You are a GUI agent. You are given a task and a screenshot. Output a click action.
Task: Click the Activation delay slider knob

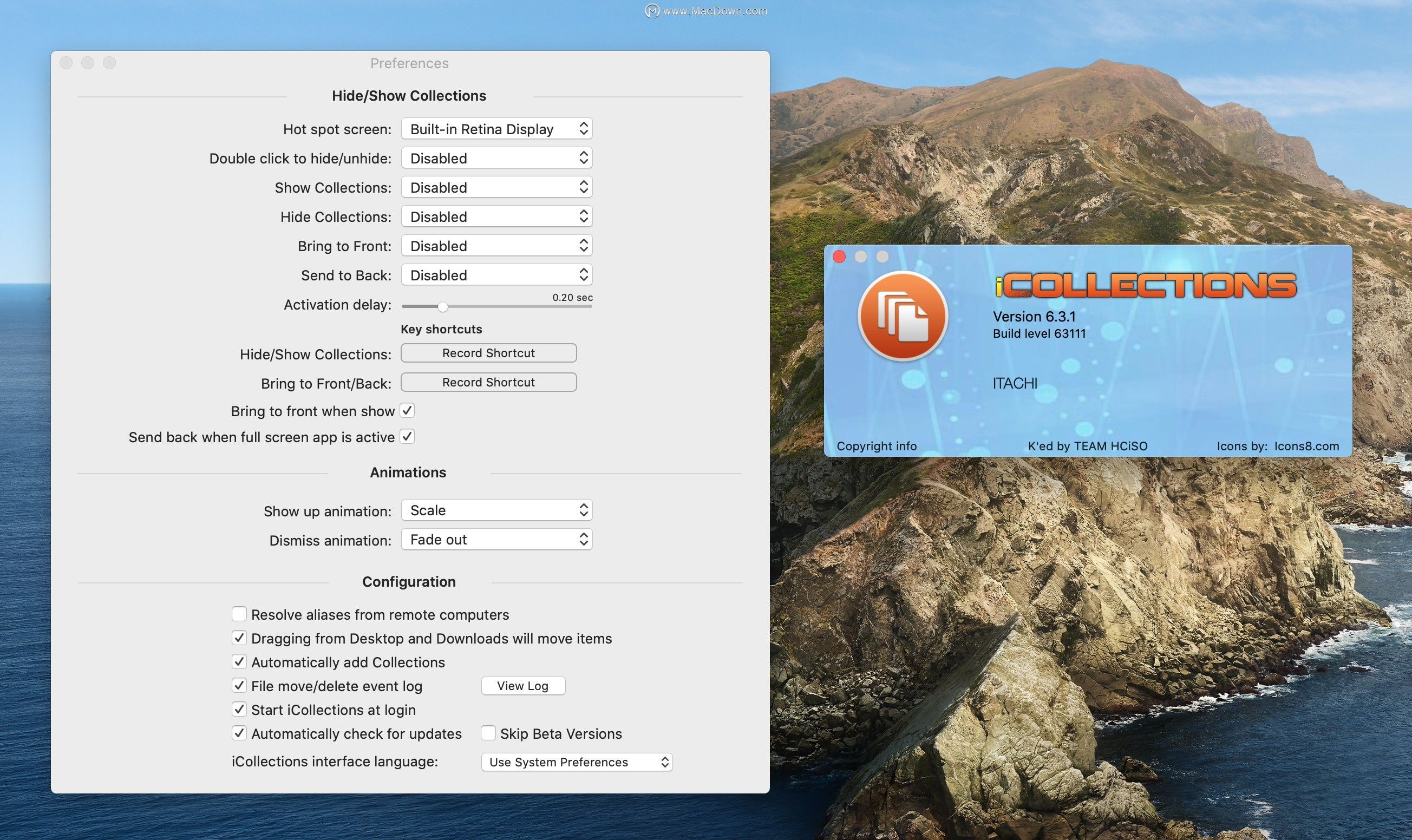[x=443, y=307]
